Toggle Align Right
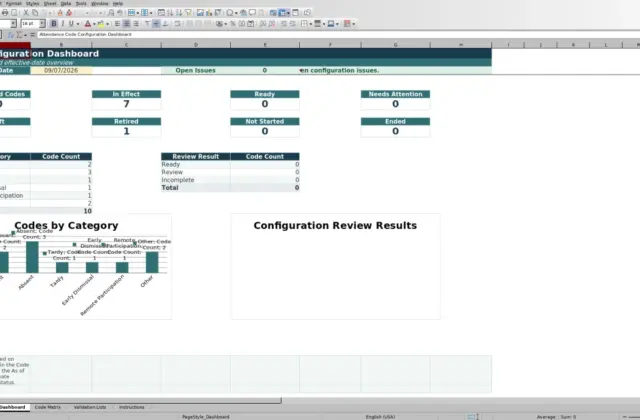640x420 pixels. (136, 24)
